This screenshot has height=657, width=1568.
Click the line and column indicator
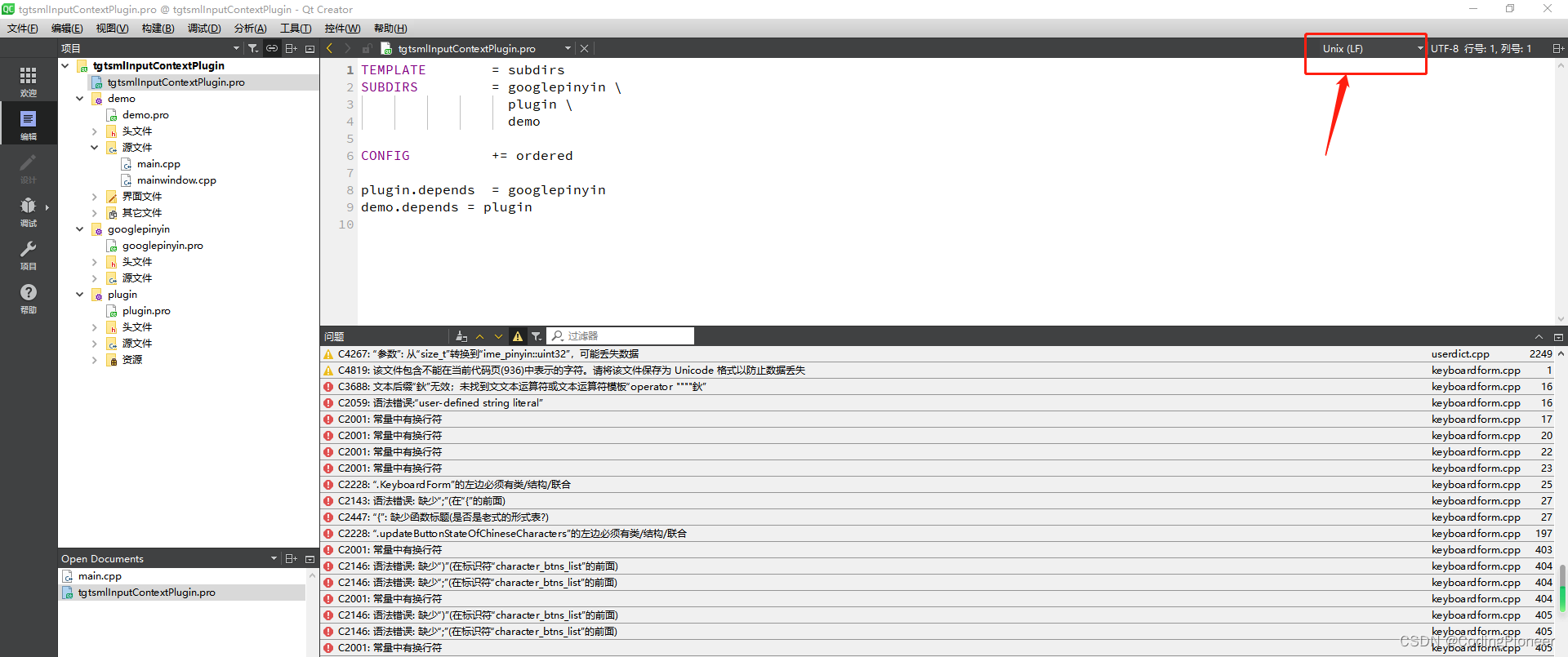click(x=1498, y=49)
